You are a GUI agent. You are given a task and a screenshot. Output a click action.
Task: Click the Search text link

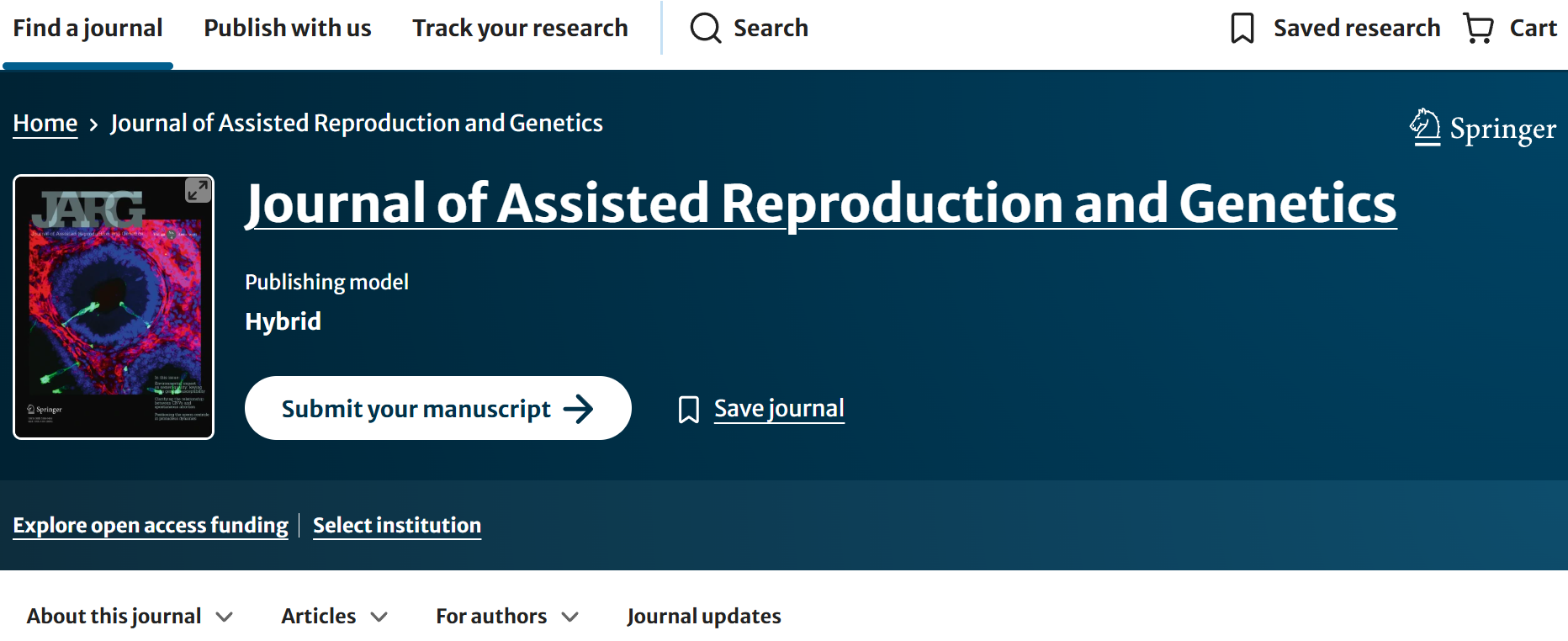(771, 28)
